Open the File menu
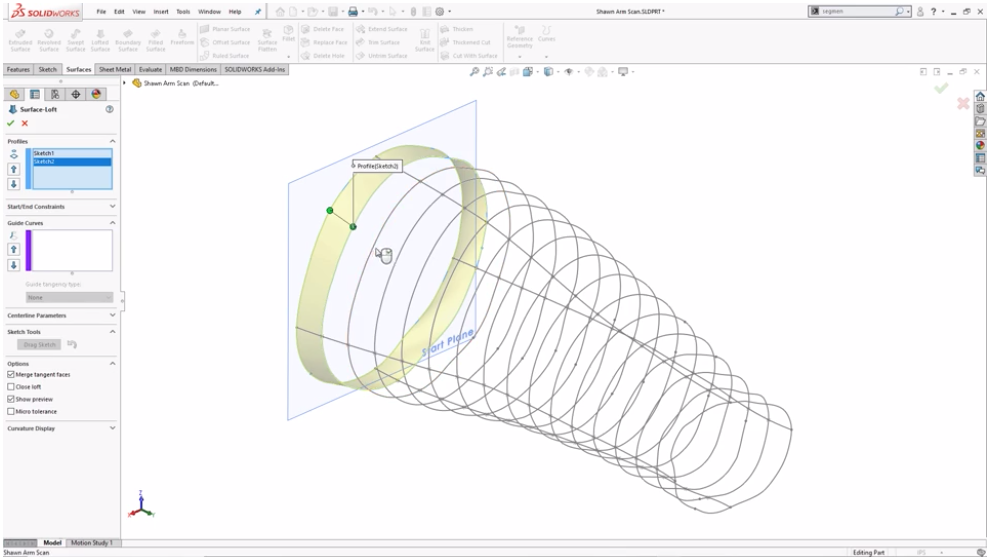 101,11
